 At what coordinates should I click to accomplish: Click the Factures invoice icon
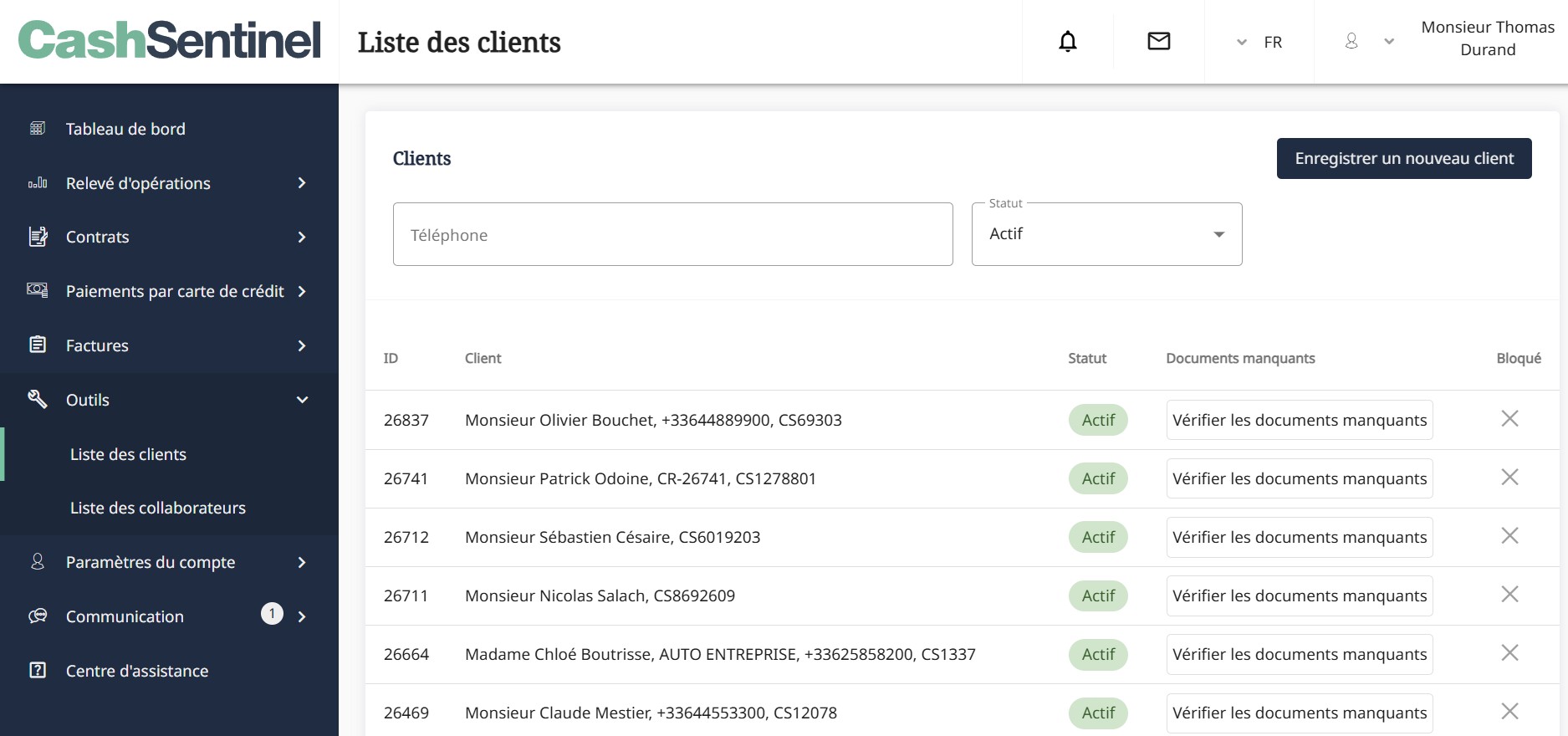coord(38,345)
